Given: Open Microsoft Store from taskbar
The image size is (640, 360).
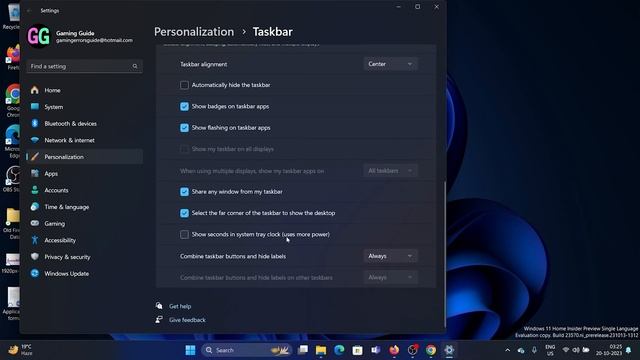Looking at the screenshot, I should (x=358, y=350).
